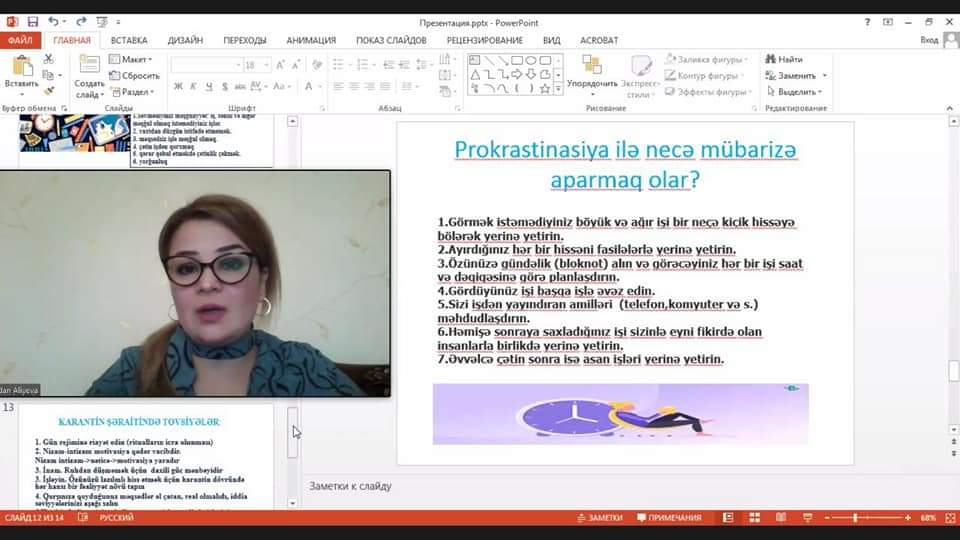
Task: Click the Save icon in quick access toolbar
Action: (x=32, y=22)
